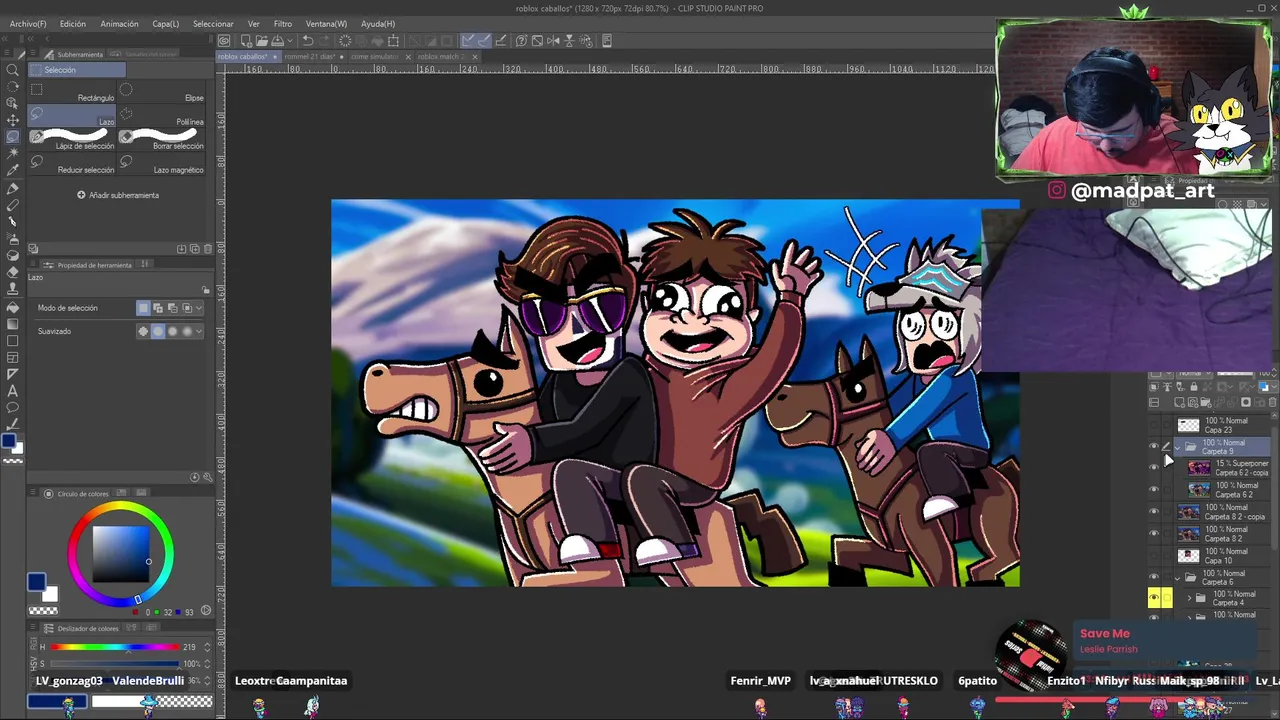
Task: Click the Redo arrow in command bar
Action: (325, 41)
